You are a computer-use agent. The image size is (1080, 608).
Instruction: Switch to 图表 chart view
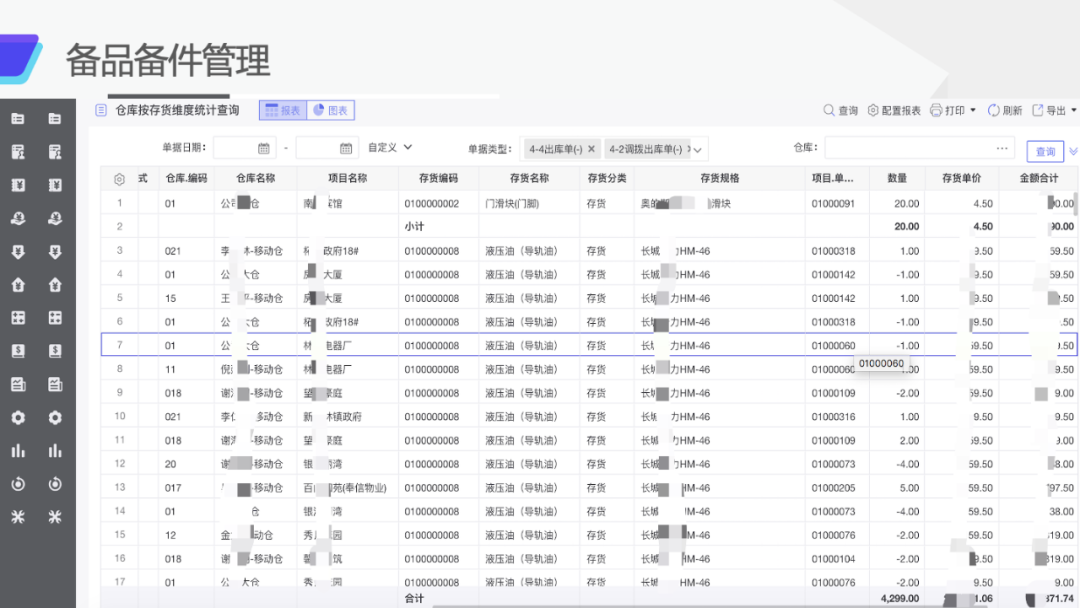coord(330,110)
